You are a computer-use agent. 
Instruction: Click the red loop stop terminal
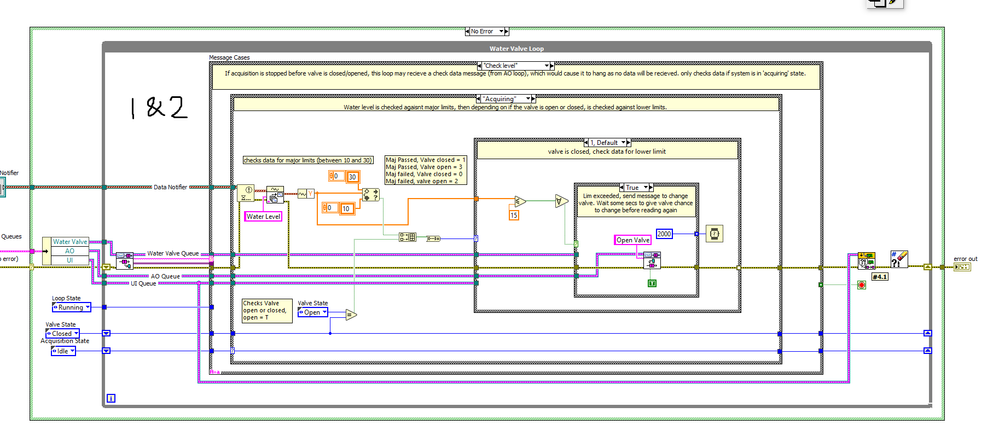click(x=862, y=285)
